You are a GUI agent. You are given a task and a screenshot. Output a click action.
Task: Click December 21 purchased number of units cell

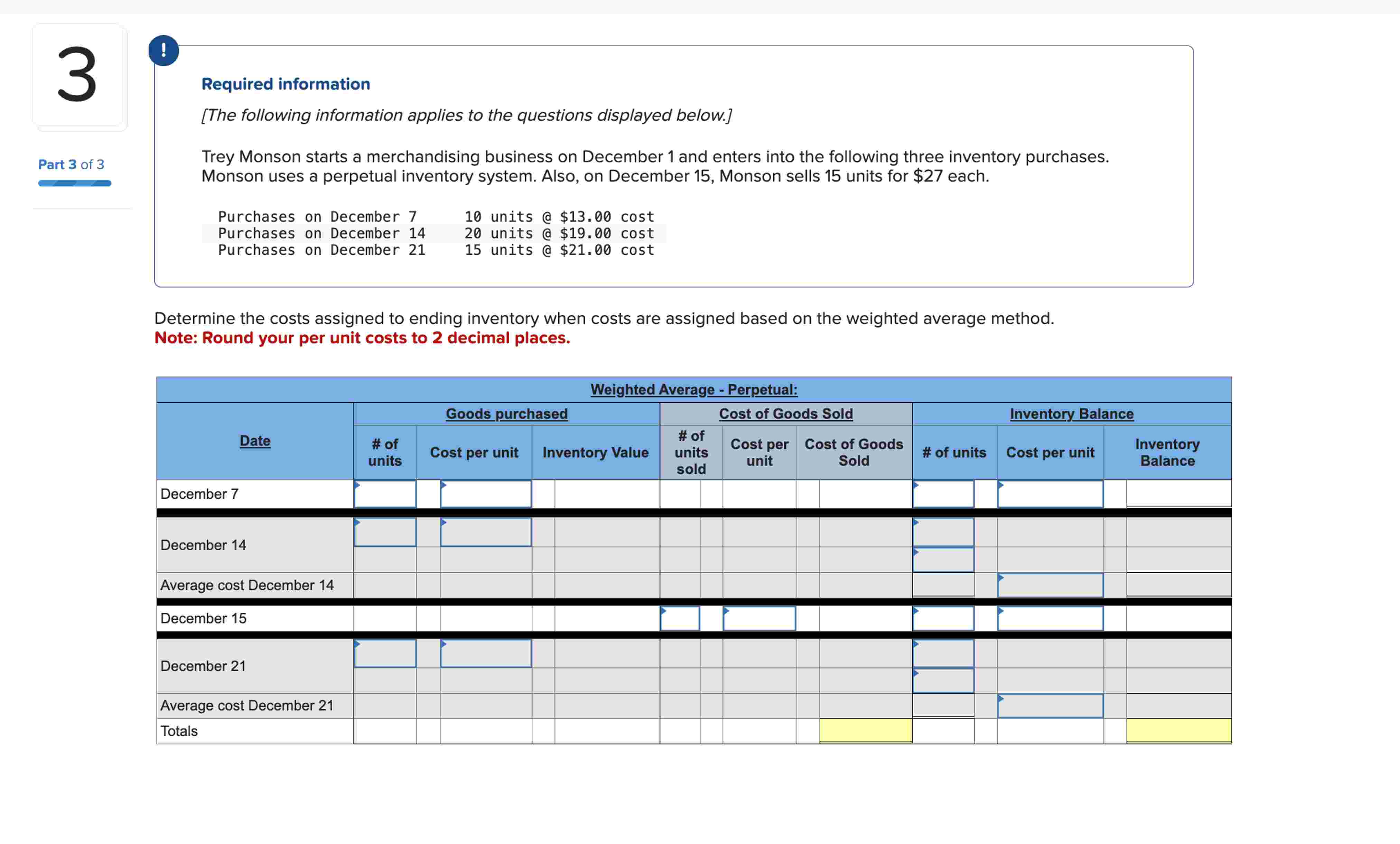tap(385, 653)
